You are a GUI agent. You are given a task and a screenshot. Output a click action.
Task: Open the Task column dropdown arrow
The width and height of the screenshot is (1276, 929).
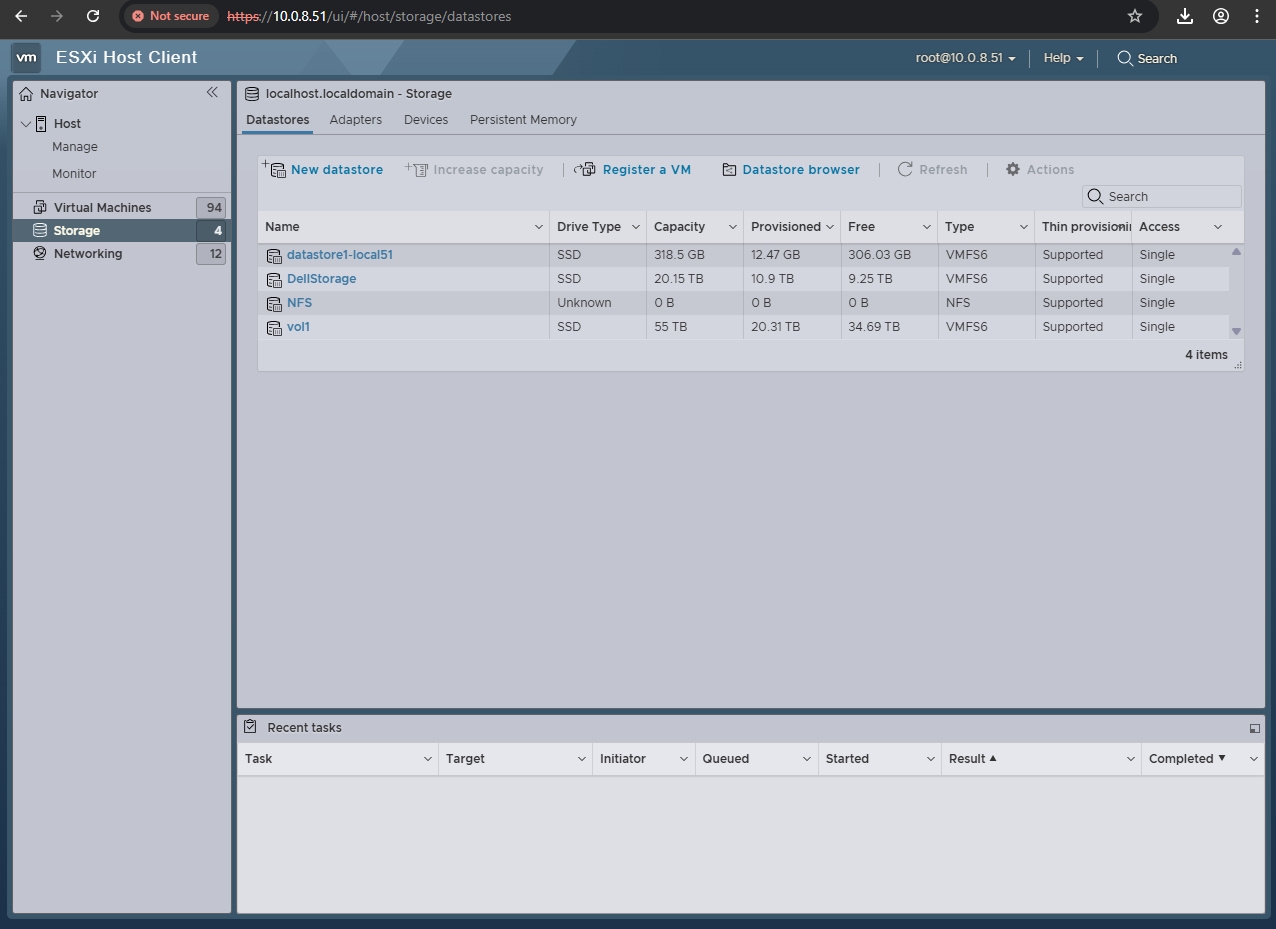tap(428, 759)
